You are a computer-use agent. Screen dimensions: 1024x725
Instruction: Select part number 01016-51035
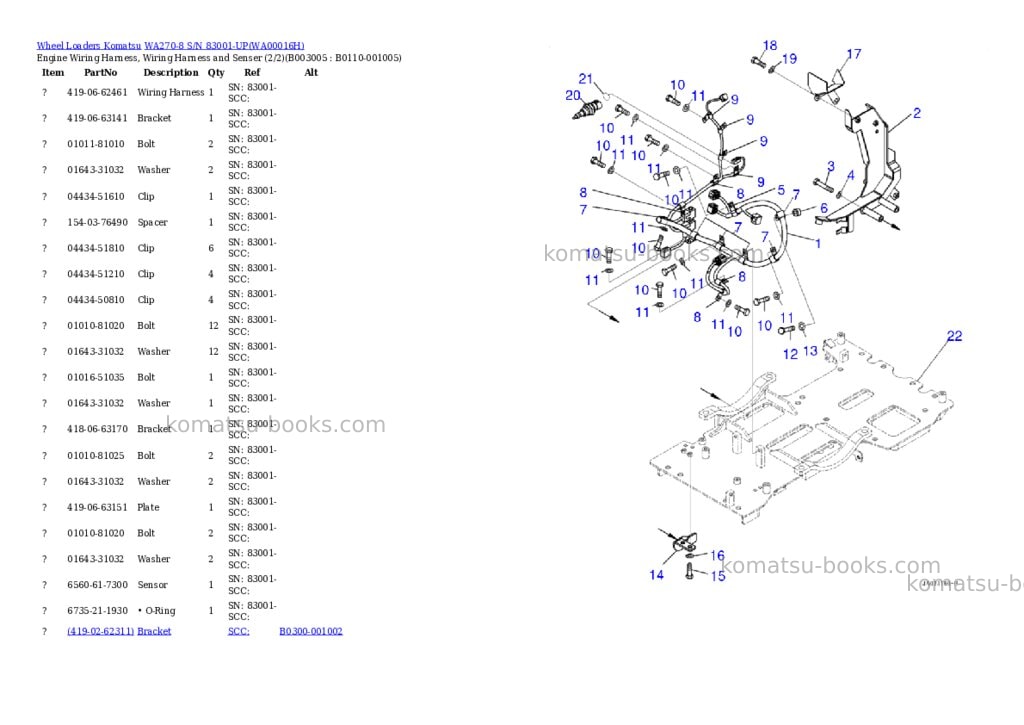95,377
